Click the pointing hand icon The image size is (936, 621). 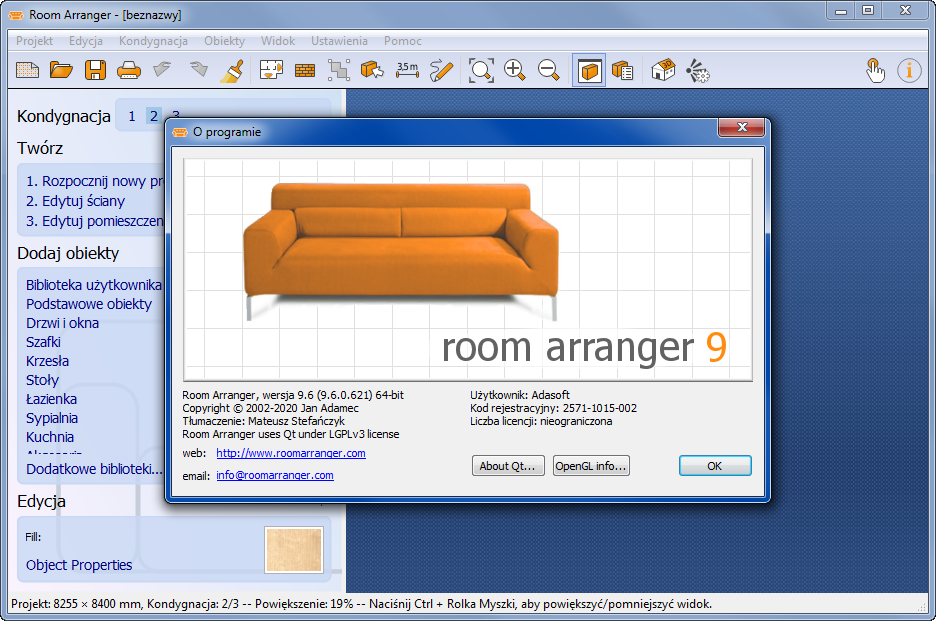[875, 70]
